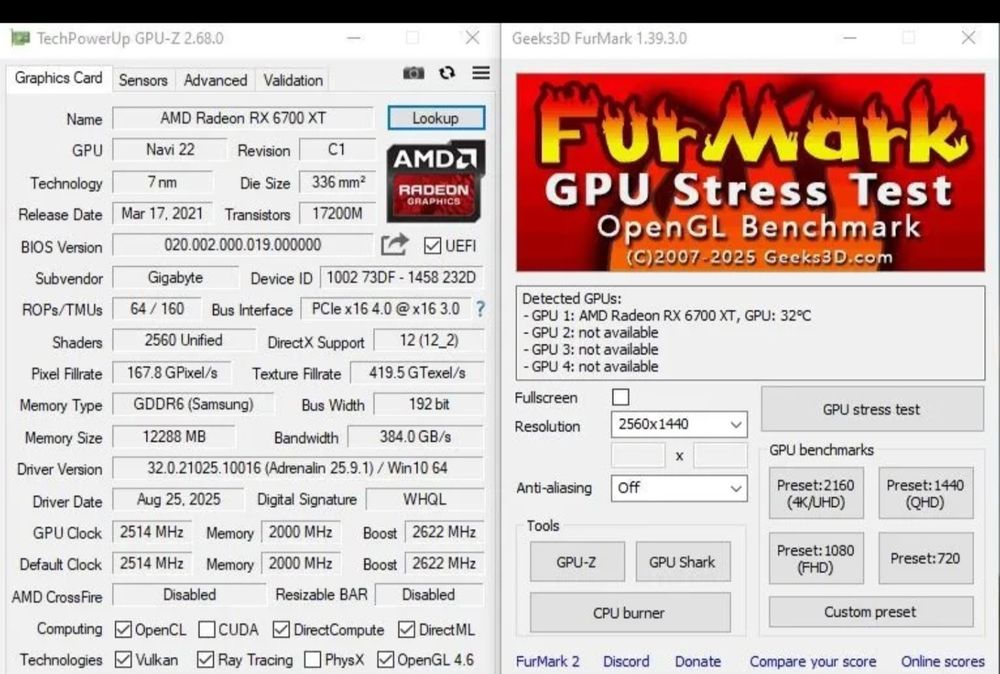Click the custom resolution width field

tap(638, 456)
